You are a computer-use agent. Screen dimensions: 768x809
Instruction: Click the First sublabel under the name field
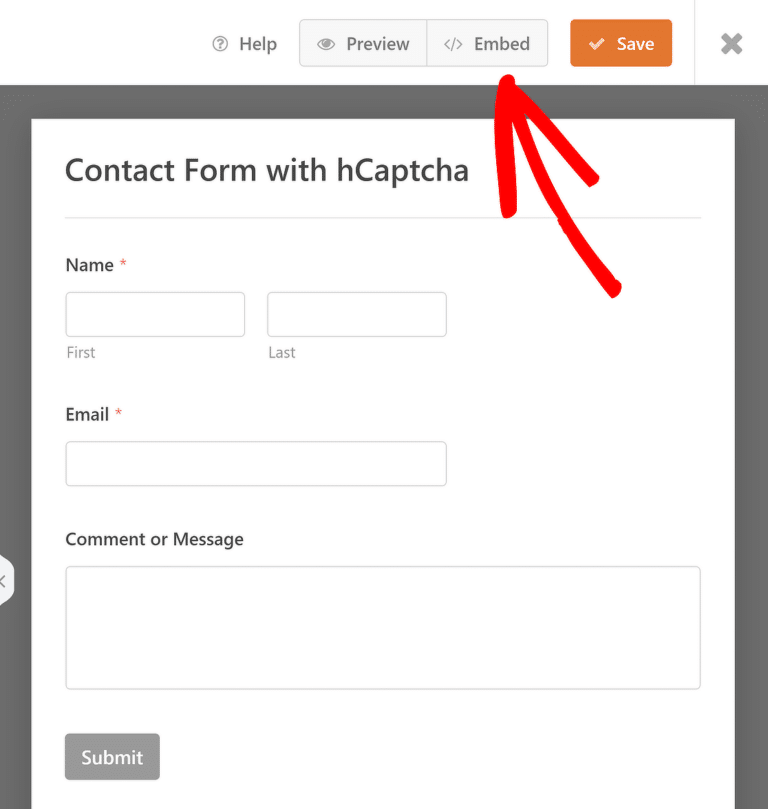pyautogui.click(x=80, y=352)
